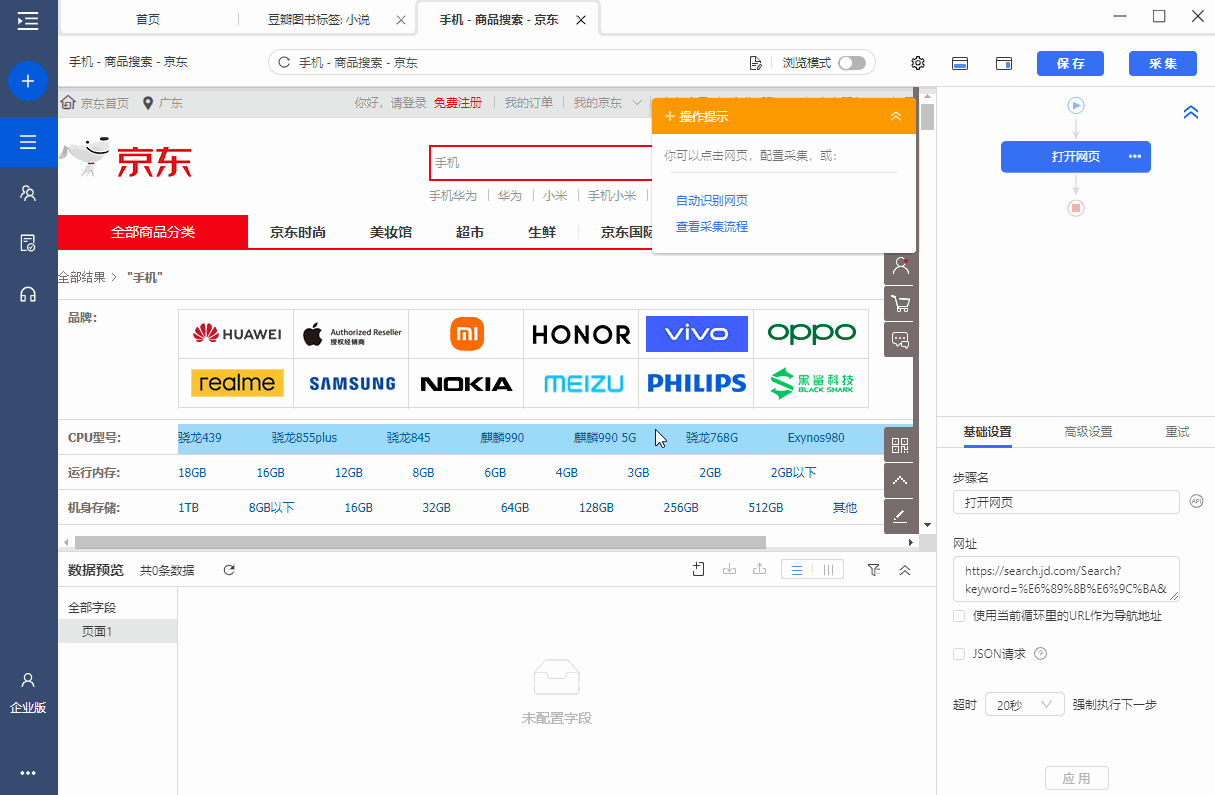Collapse the workflow panel with the blue double chevron
The width and height of the screenshot is (1215, 795).
pyautogui.click(x=1190, y=113)
